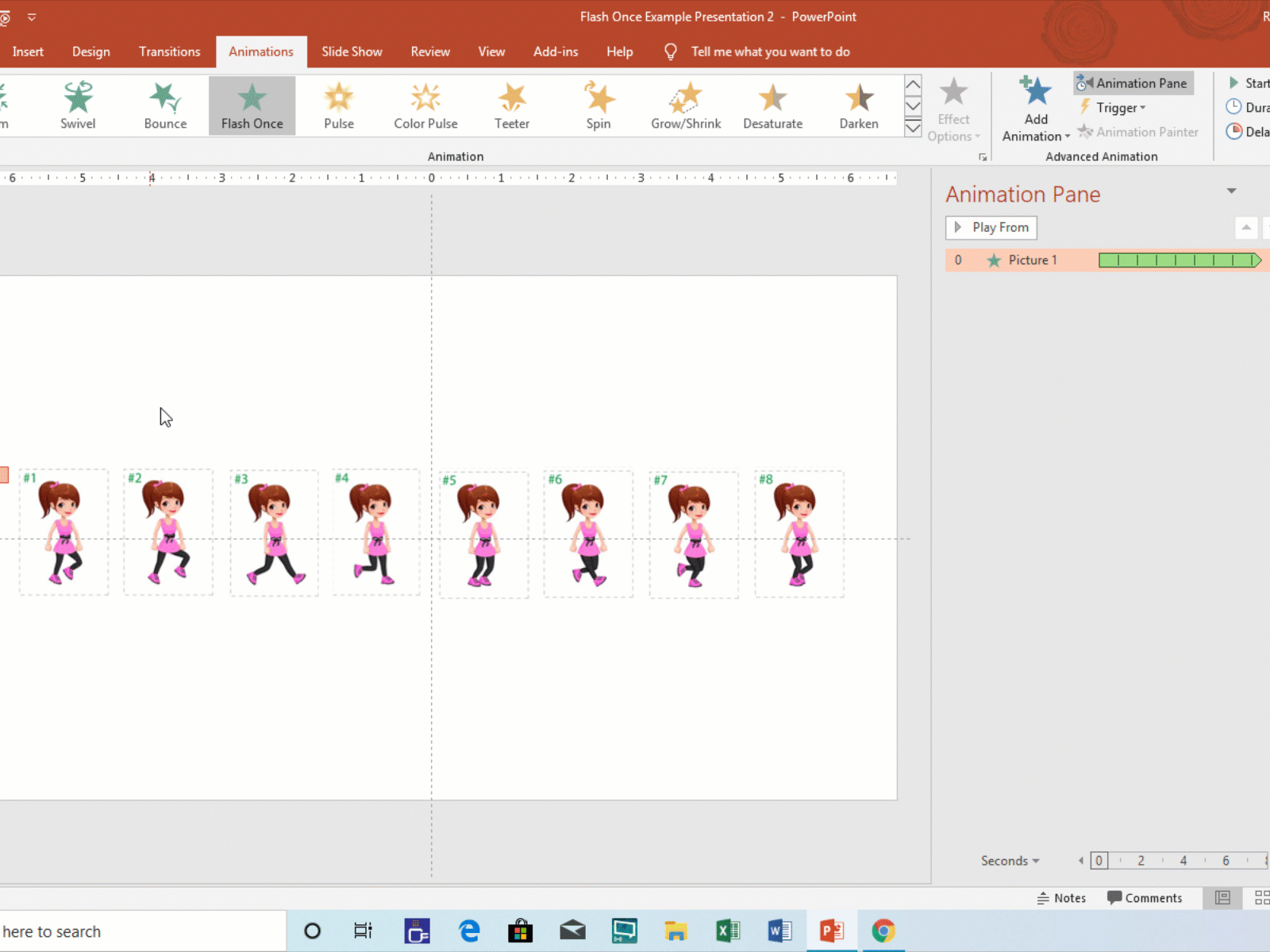Viewport: 1270px width, 952px height.
Task: Open the Add Animation gallery
Action: click(1034, 107)
